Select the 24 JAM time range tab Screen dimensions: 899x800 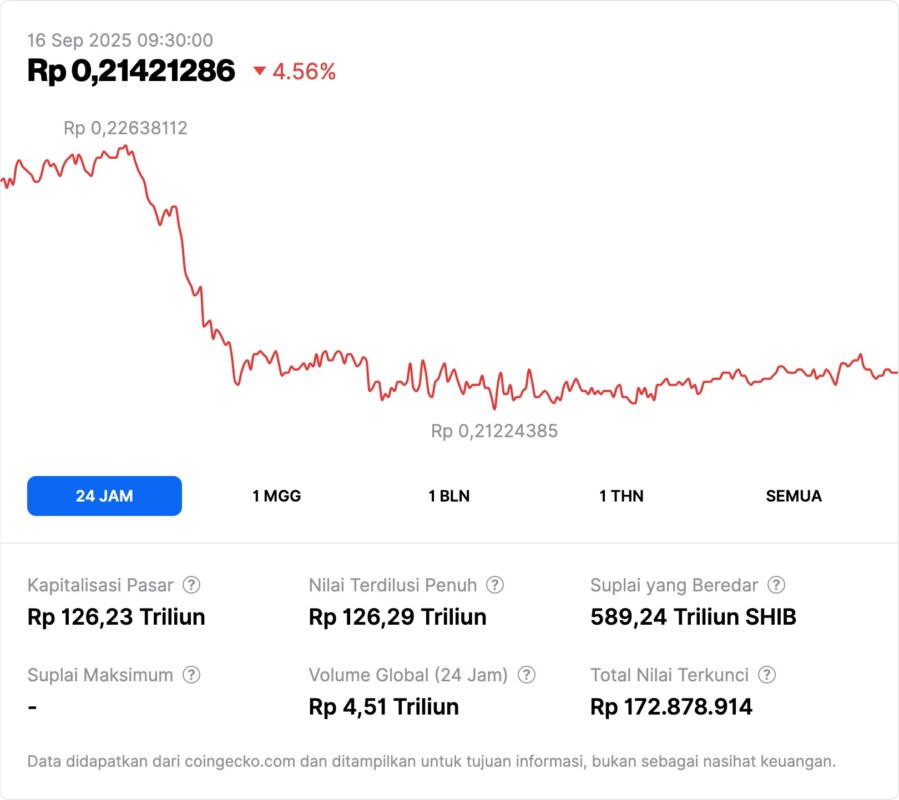[x=104, y=496]
